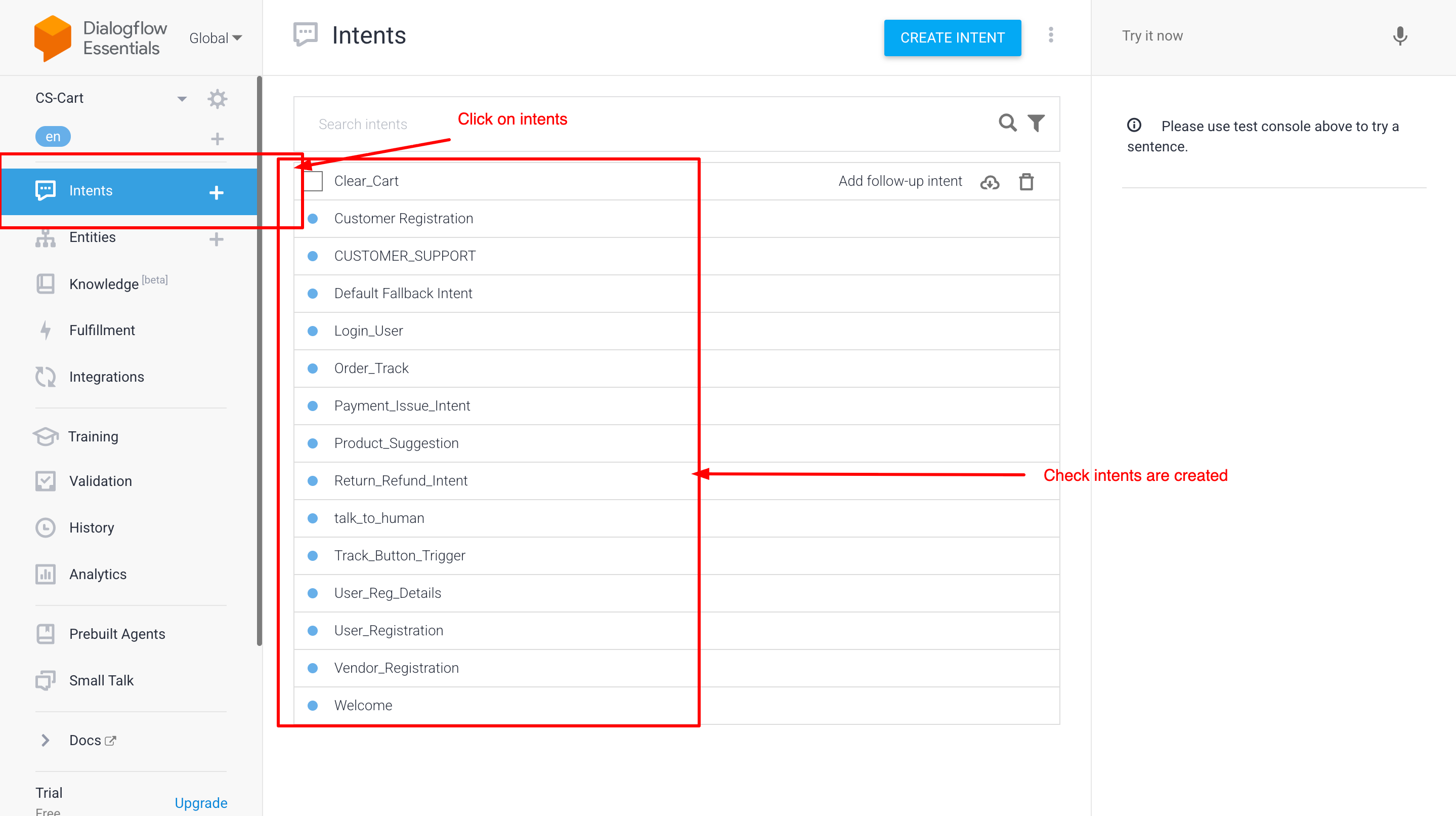Screen dimensions: 1456x816
Task: Open the Global region dropdown
Action: pos(216,38)
